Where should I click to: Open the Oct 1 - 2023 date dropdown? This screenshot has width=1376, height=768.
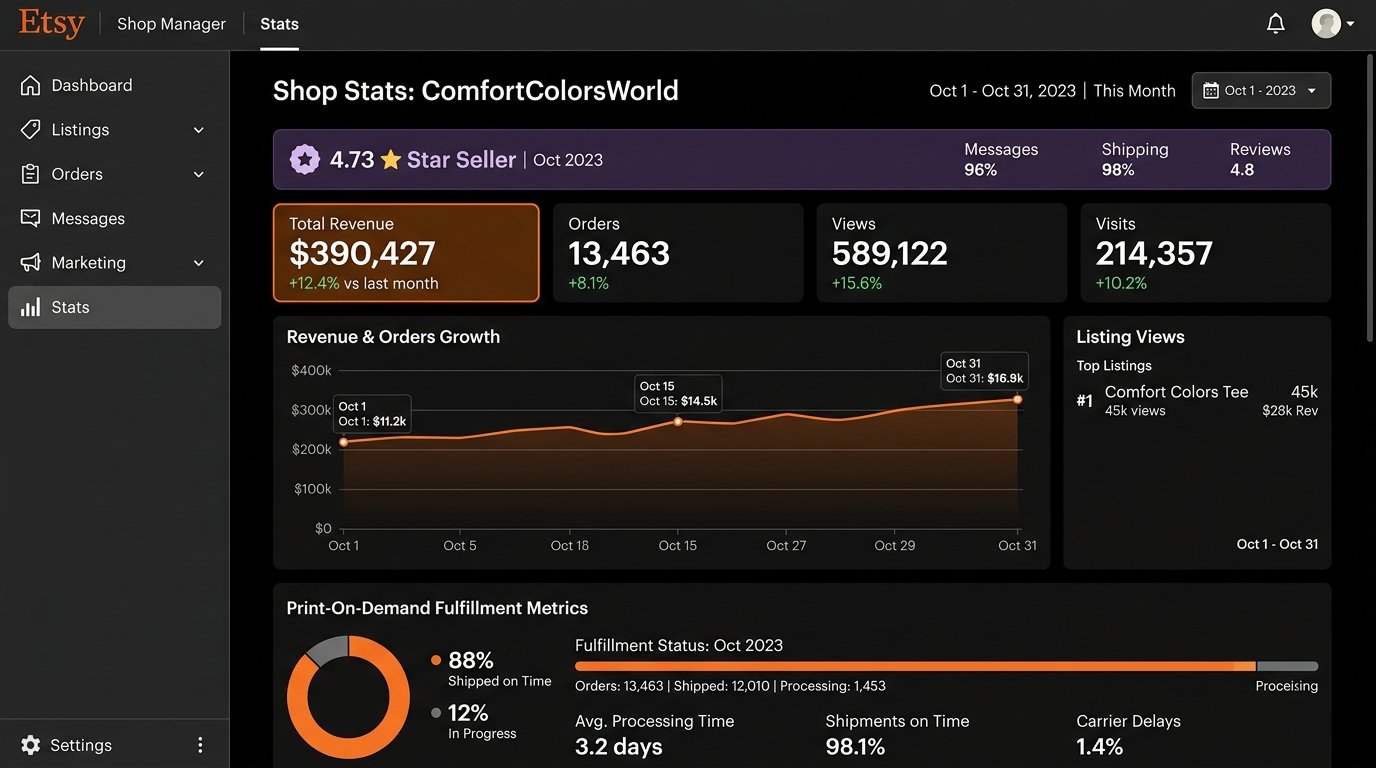[x=1261, y=90]
